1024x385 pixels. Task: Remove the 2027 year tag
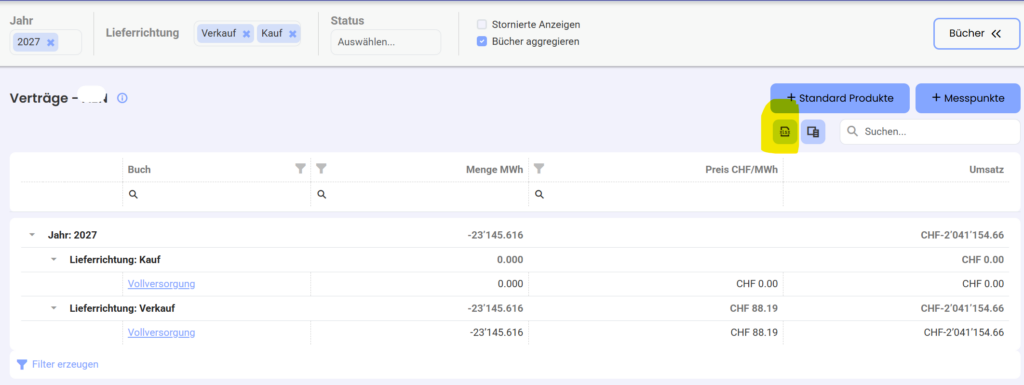pyautogui.click(x=51, y=42)
